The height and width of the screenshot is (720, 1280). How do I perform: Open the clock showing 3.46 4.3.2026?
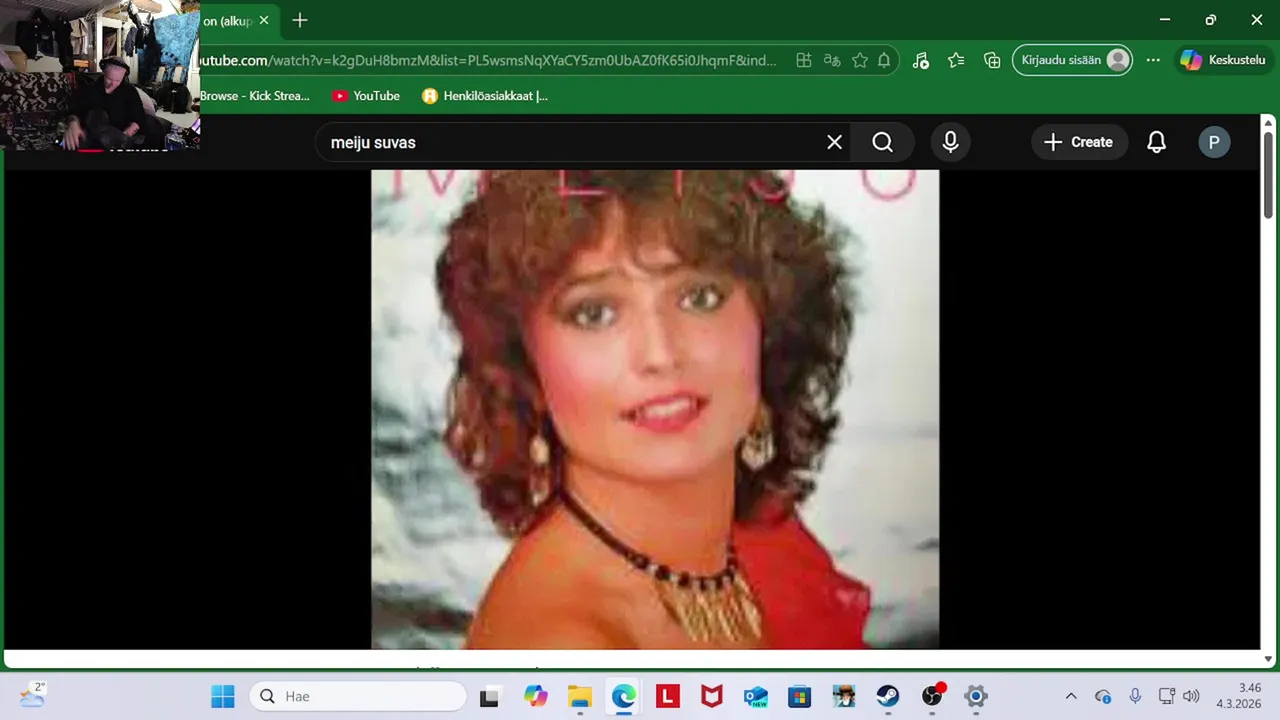coord(1239,696)
